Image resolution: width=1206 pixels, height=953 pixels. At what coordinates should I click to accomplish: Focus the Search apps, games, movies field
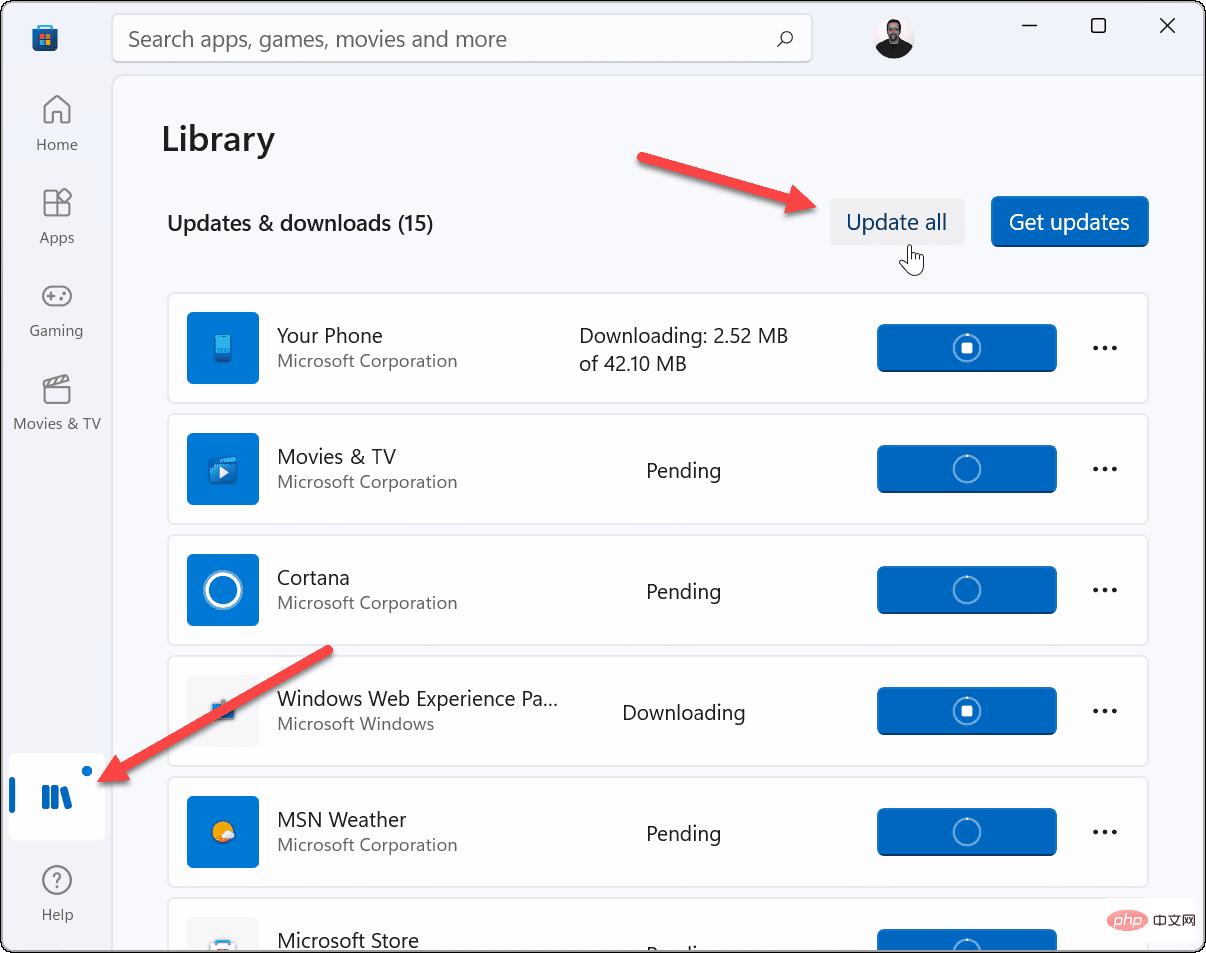(462, 39)
